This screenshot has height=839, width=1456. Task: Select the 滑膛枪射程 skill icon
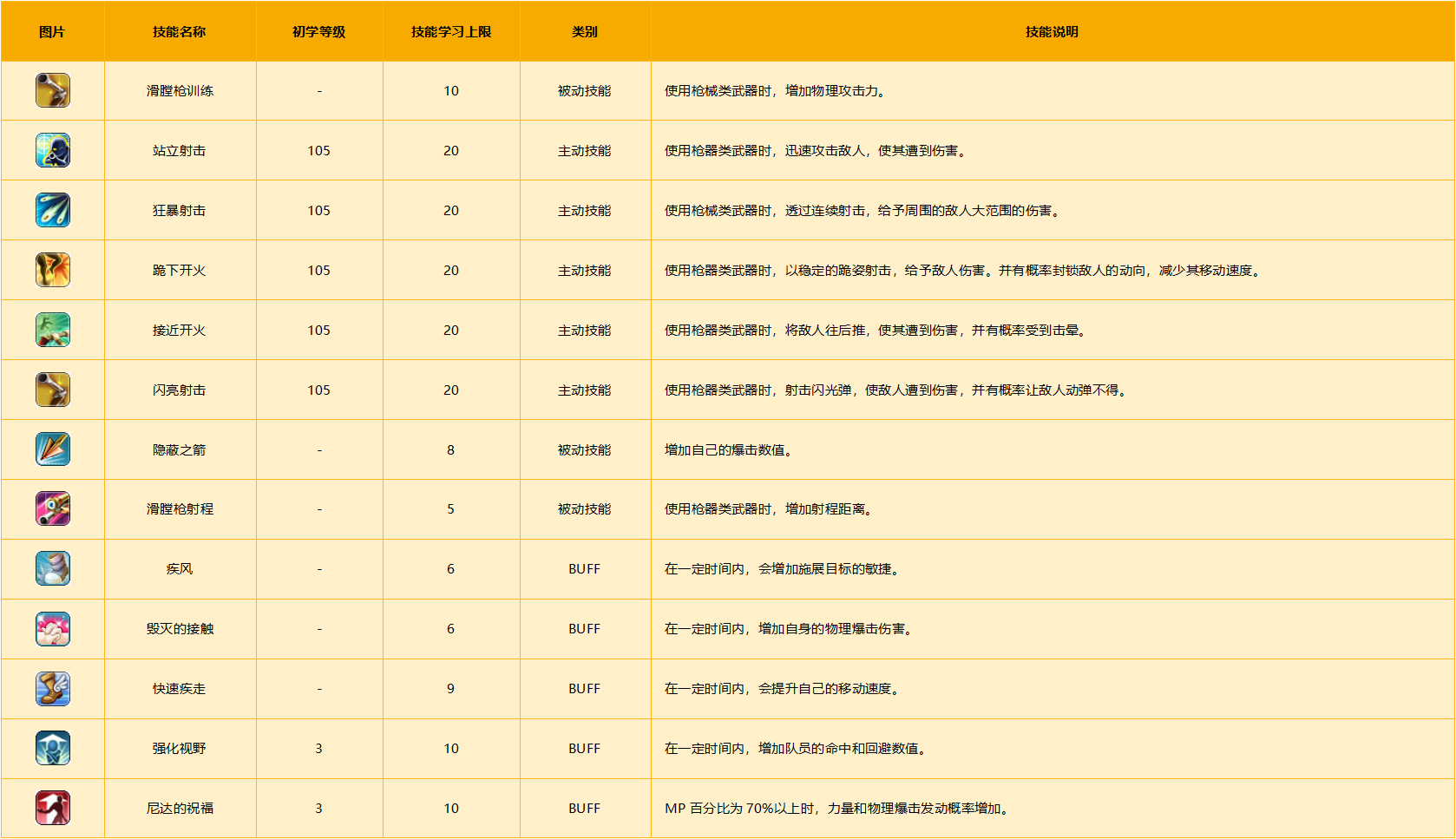[x=53, y=508]
